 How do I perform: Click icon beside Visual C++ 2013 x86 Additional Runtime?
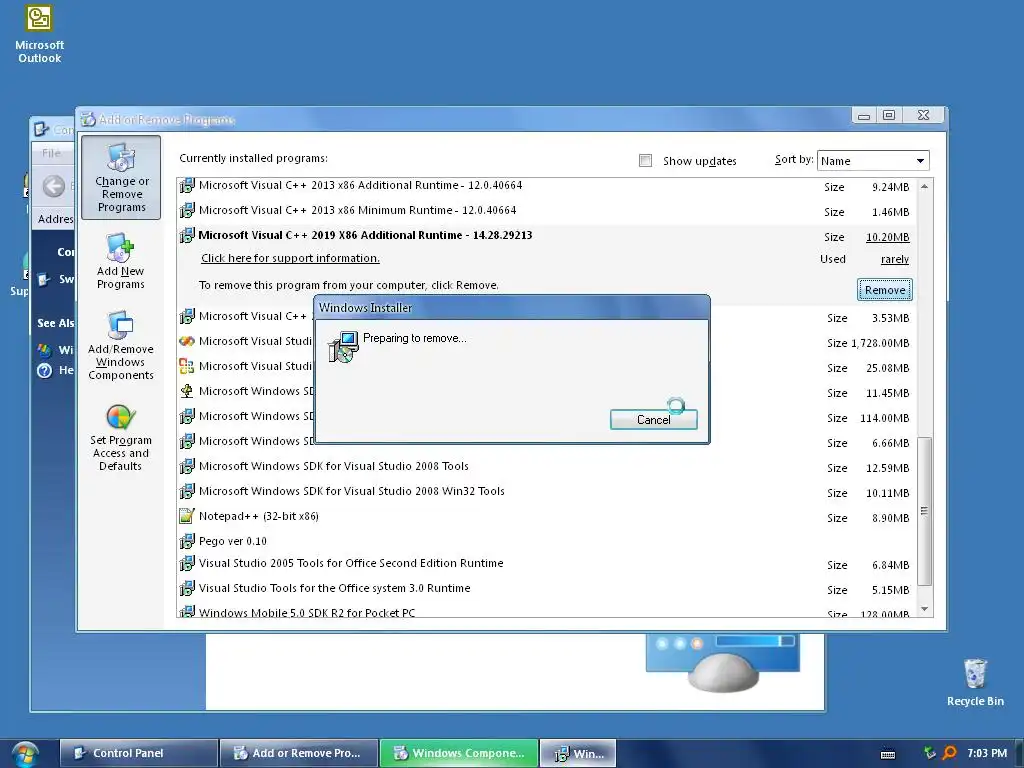tap(187, 185)
